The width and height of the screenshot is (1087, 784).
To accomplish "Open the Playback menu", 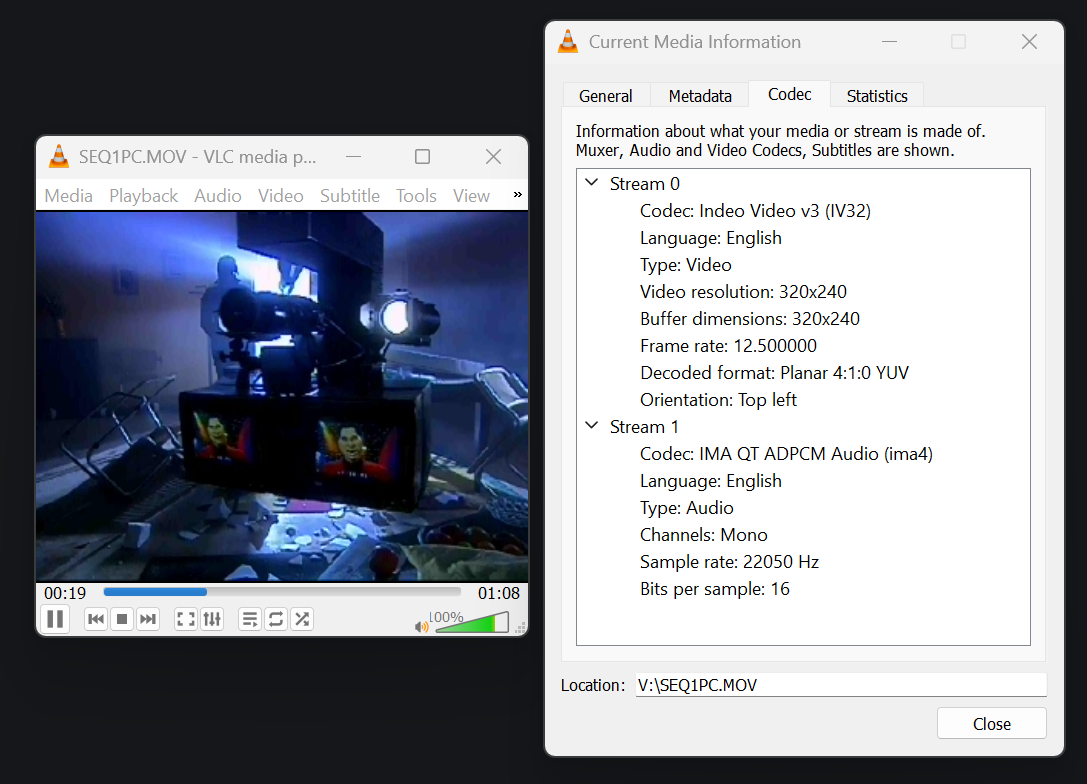I will pos(143,196).
